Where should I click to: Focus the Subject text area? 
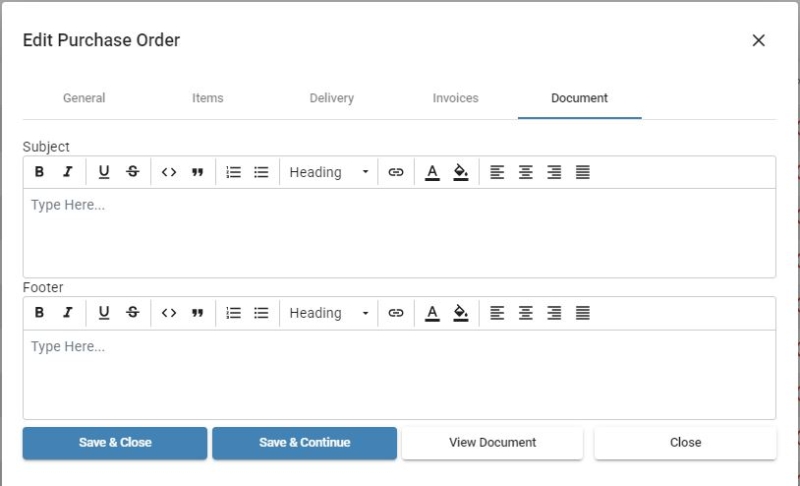point(399,233)
